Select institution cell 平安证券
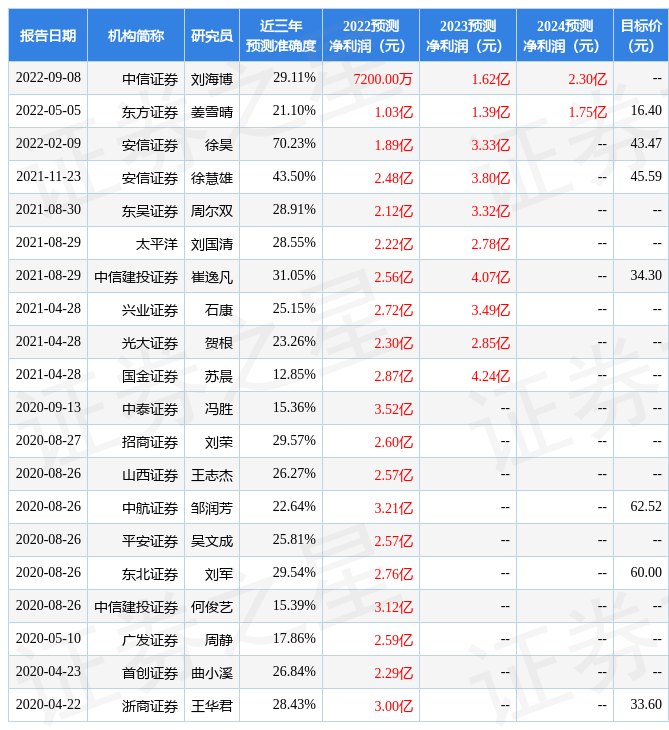Image resolution: width=669 pixels, height=730 pixels. click(150, 541)
